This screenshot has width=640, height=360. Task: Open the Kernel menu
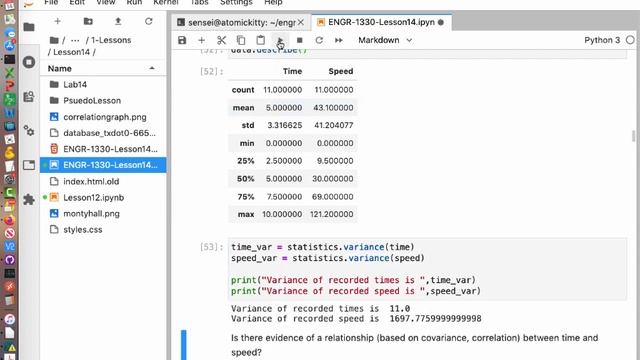[166, 2]
